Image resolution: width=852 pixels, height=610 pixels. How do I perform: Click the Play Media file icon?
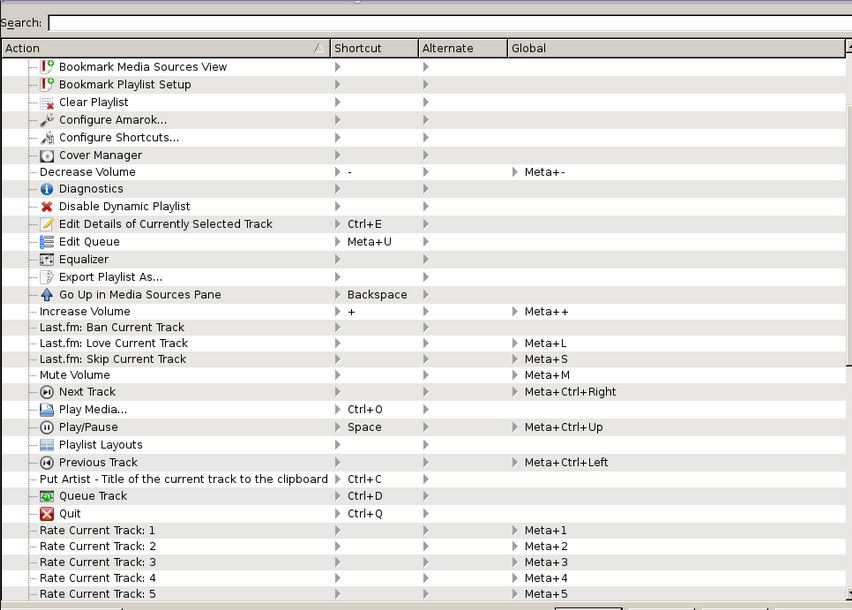pos(47,410)
